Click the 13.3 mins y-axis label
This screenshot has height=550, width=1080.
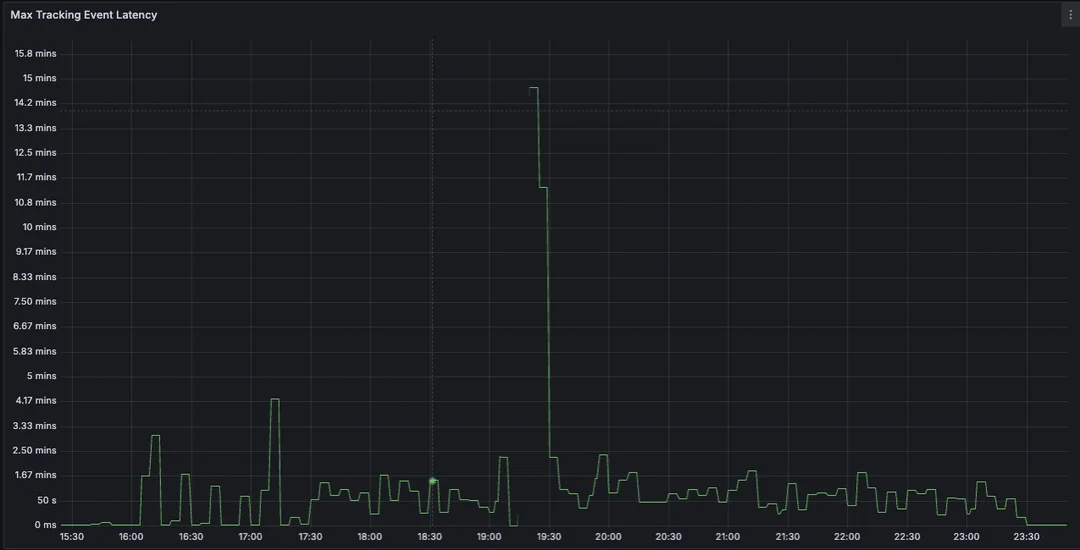point(36,128)
